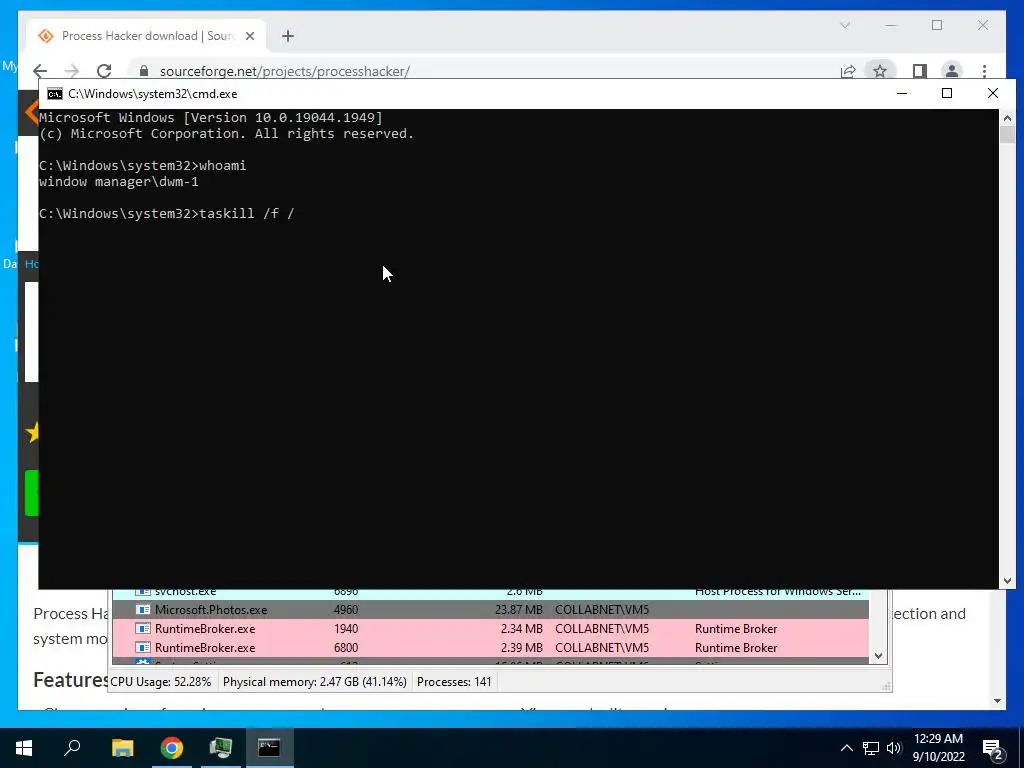Open Chrome three-dot menu
Viewport: 1024px width, 768px height.
click(984, 71)
